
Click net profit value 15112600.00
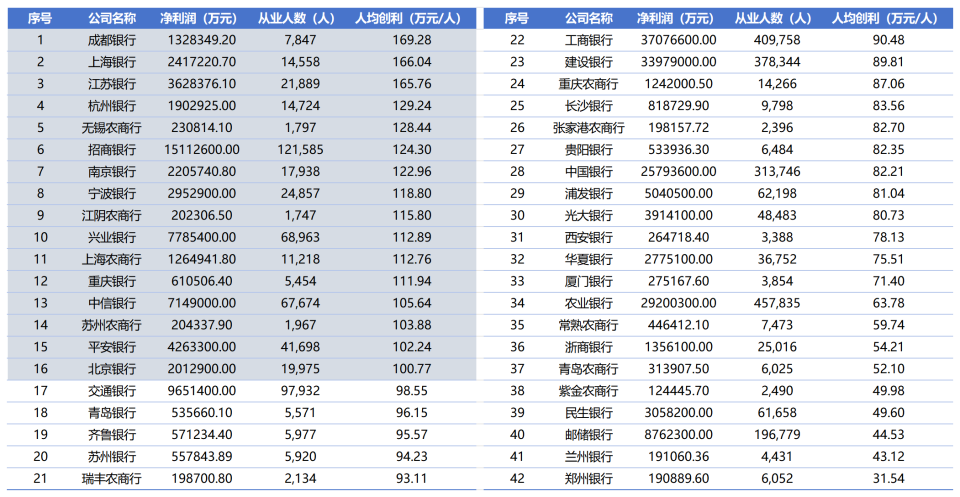click(x=202, y=149)
